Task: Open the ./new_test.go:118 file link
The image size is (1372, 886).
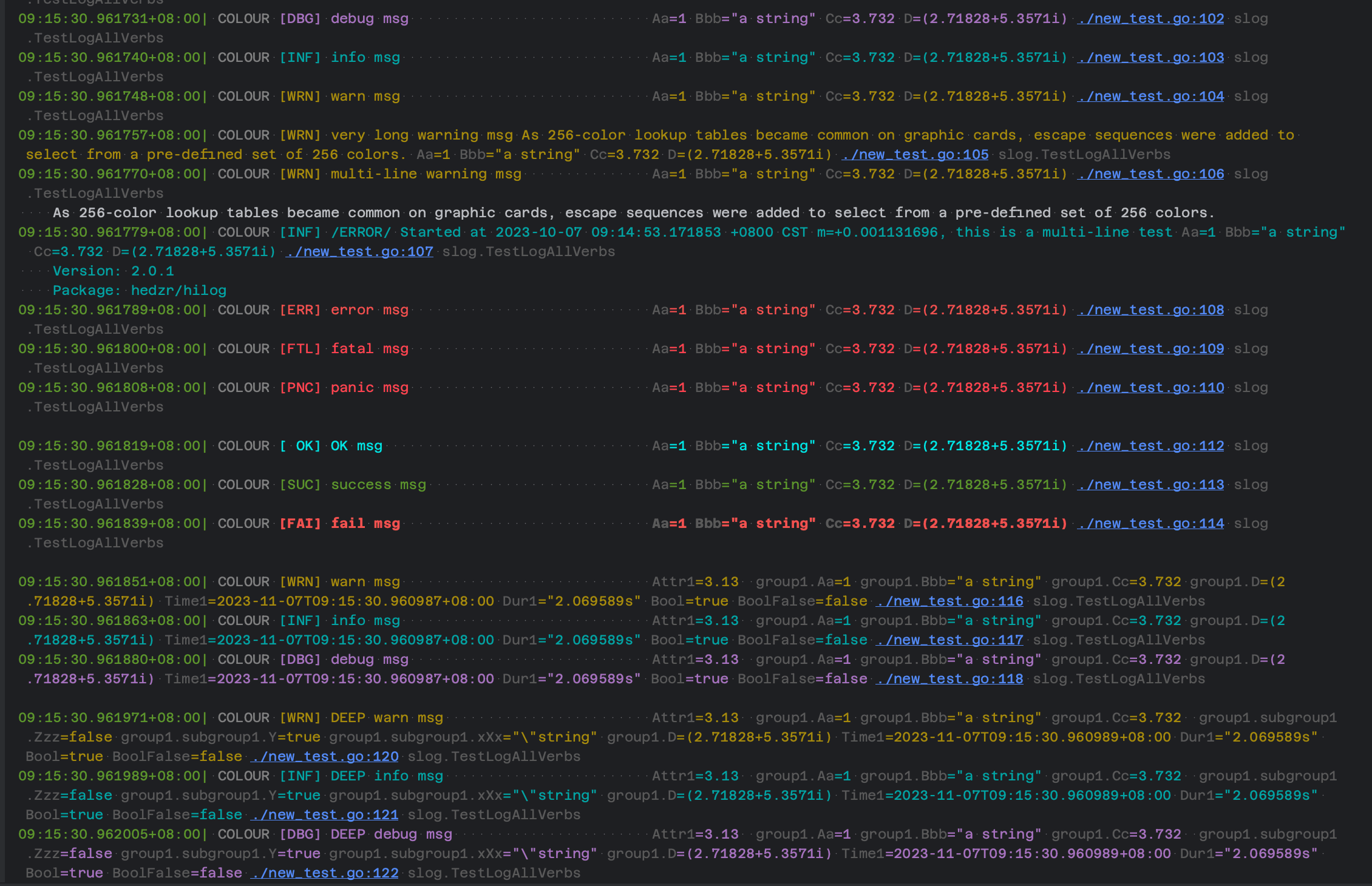Action: (949, 679)
